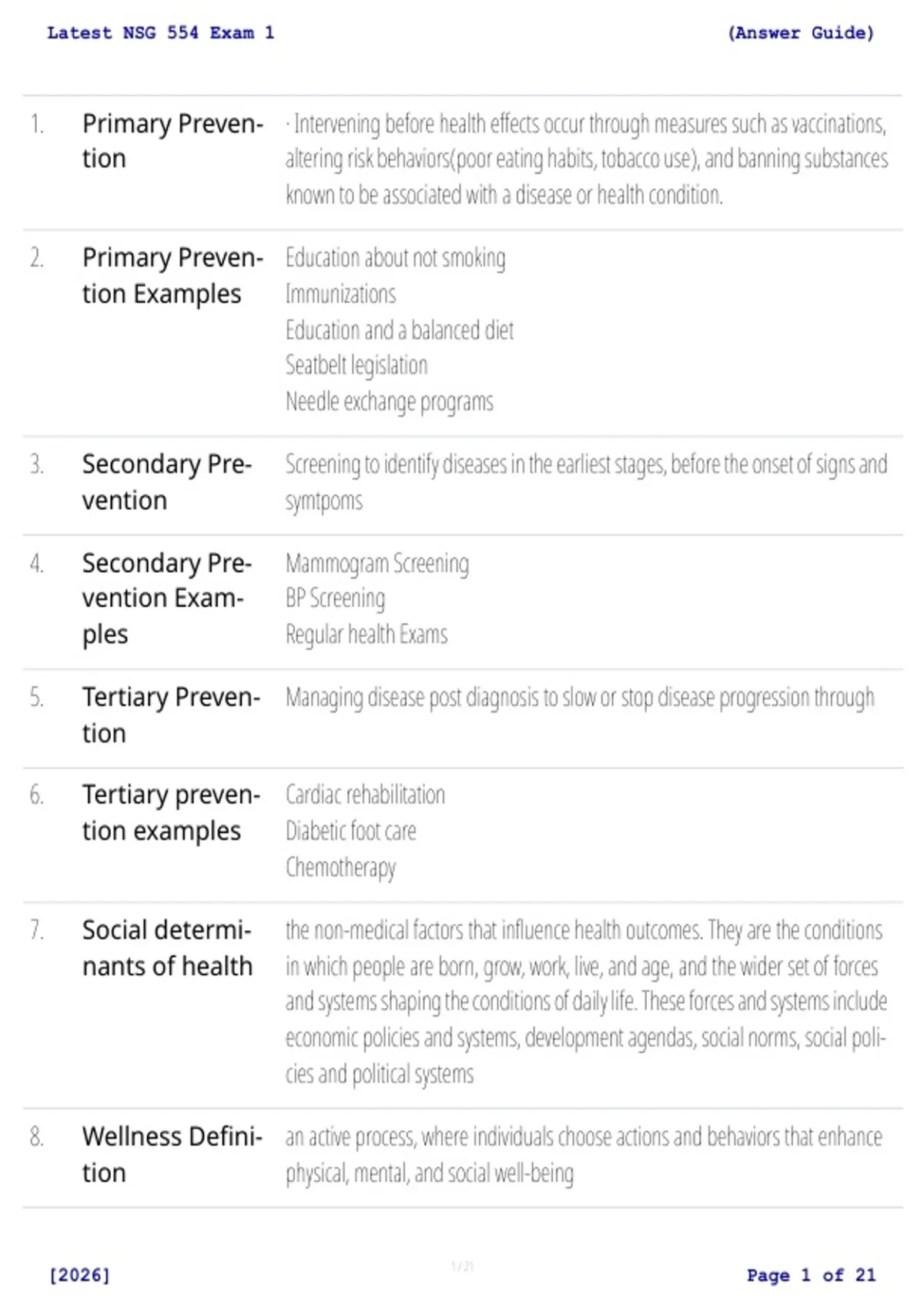
Task: Click the row number 8 label
Action: (x=36, y=1137)
